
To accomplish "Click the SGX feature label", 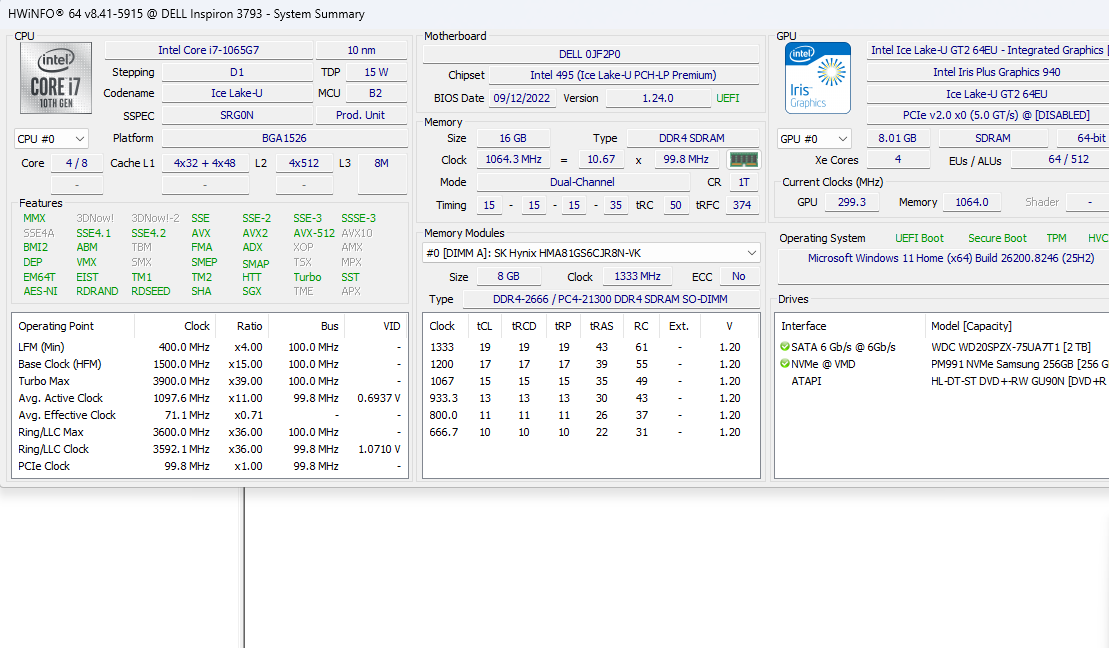I will [252, 291].
